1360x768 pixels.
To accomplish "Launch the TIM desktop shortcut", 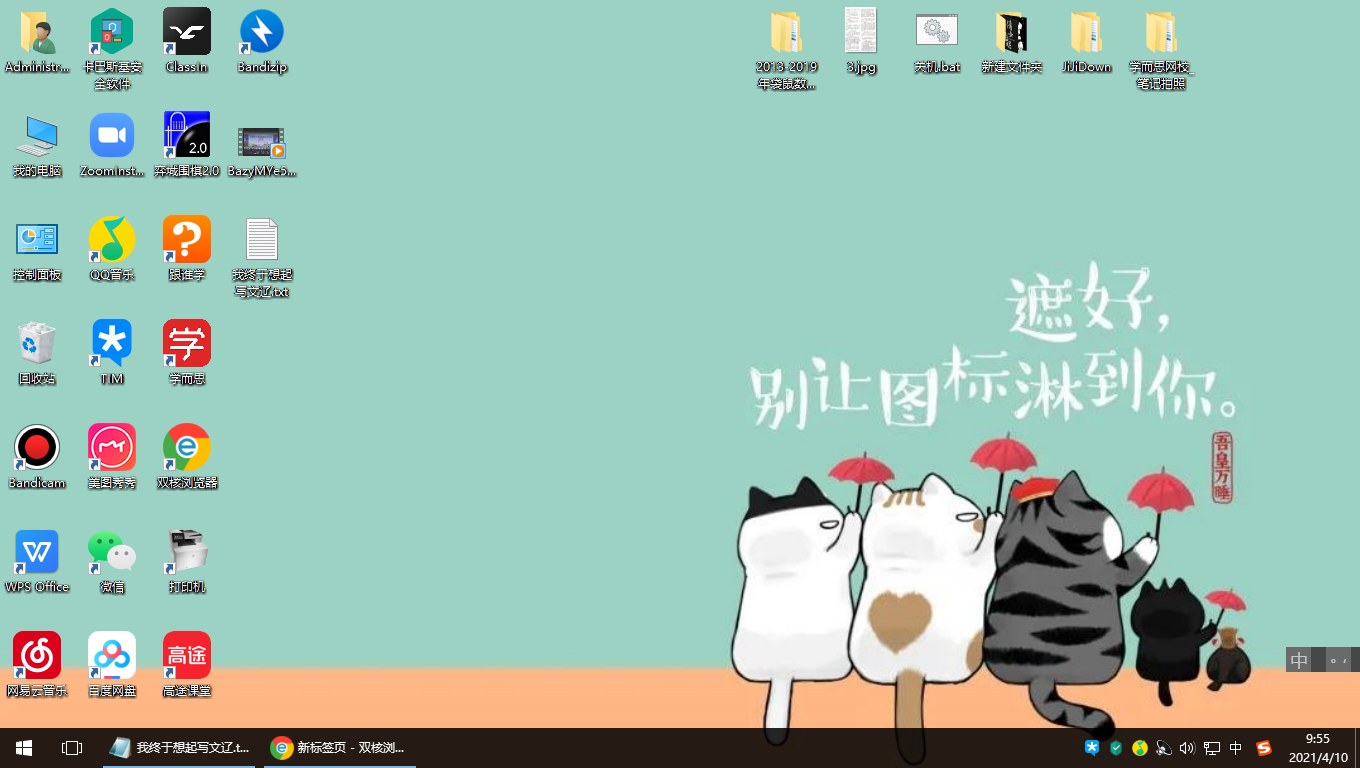I will point(112,354).
